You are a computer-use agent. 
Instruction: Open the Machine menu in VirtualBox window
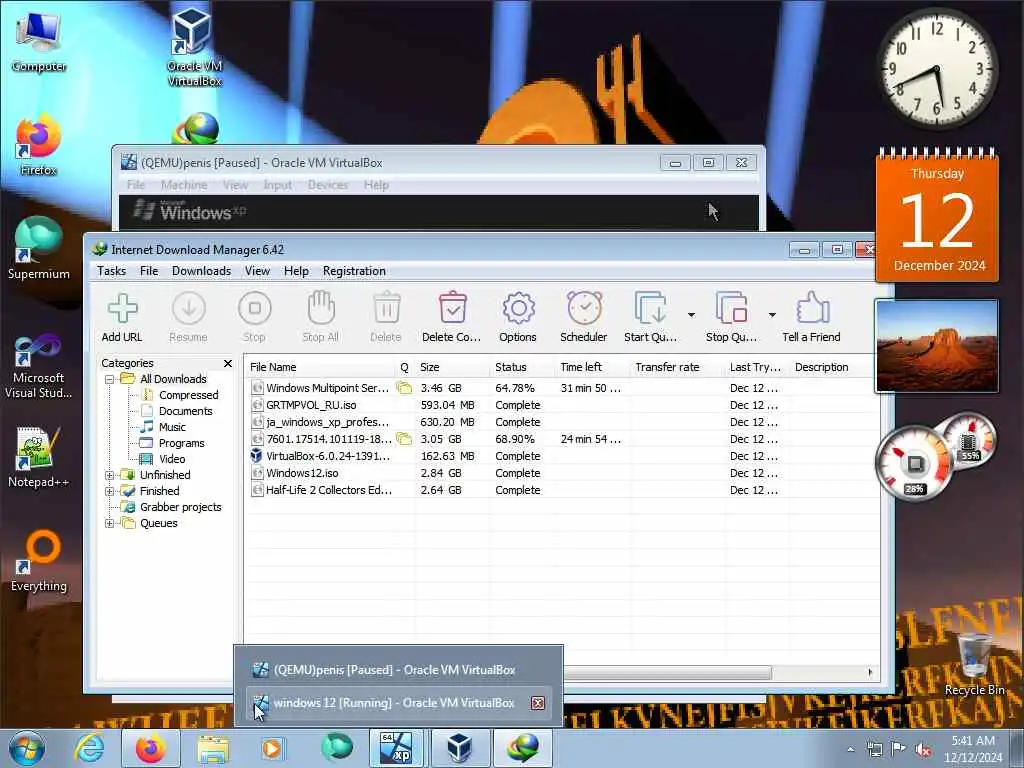pos(184,185)
